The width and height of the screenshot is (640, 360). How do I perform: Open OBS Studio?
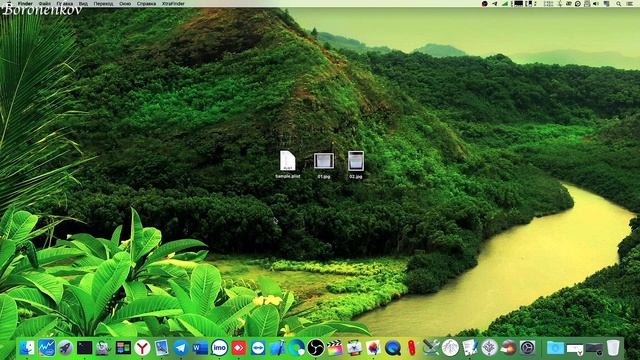[x=316, y=348]
